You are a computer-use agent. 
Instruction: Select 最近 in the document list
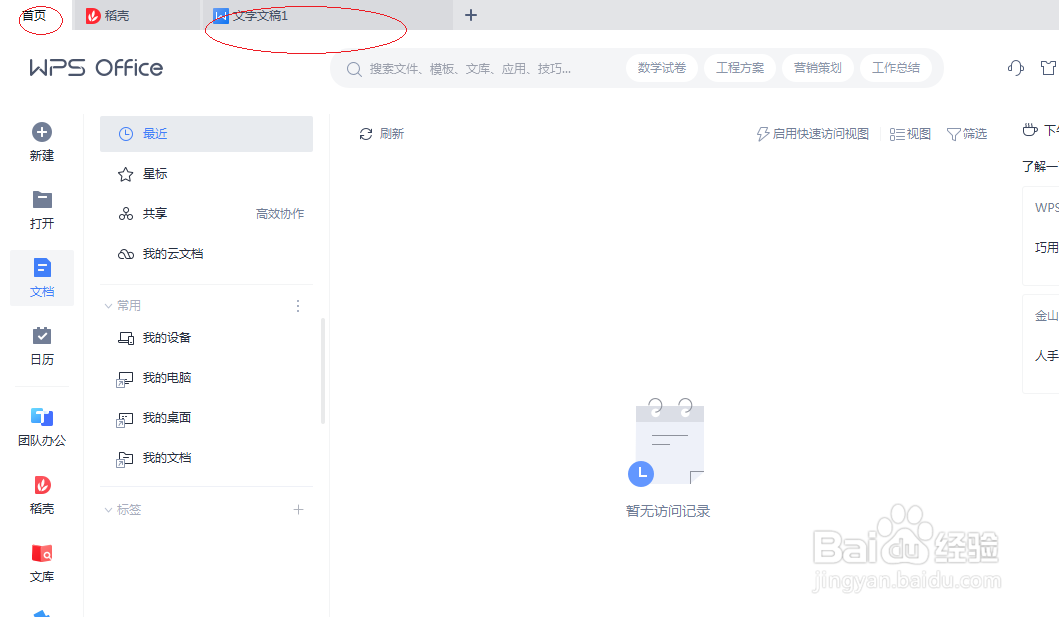tap(206, 134)
